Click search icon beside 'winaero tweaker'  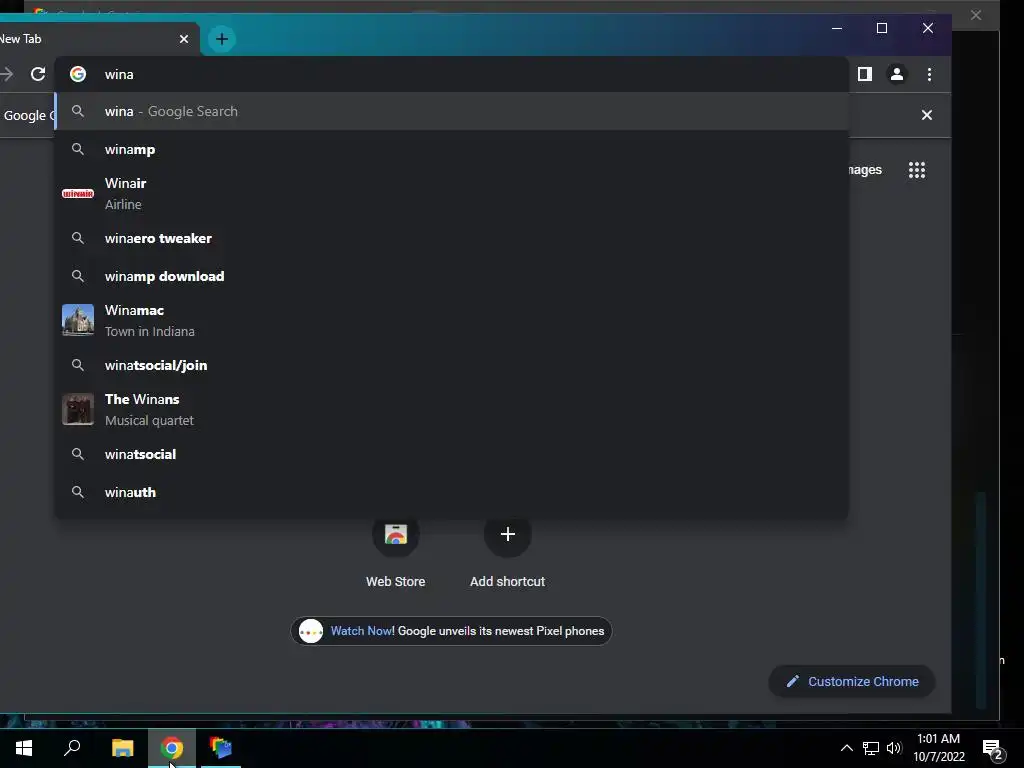tap(78, 238)
